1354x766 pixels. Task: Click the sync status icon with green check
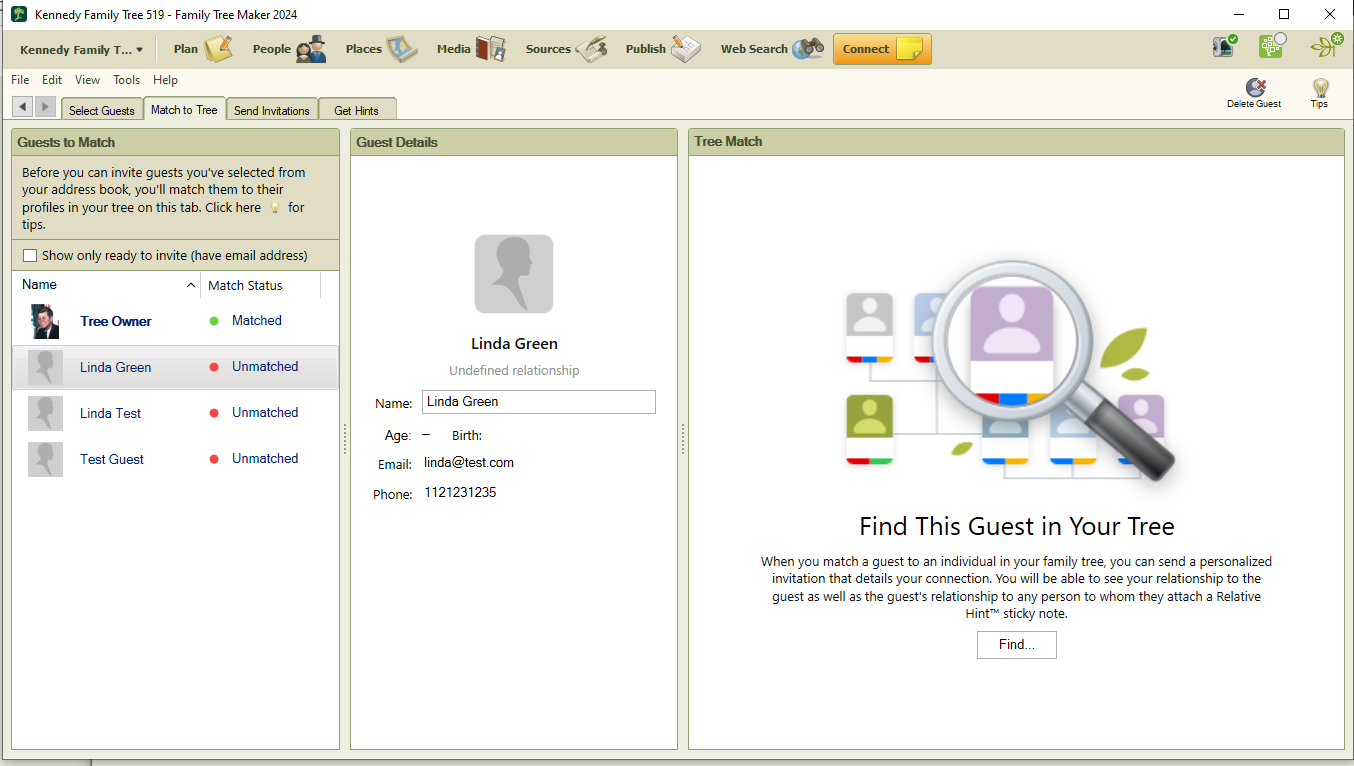click(x=1225, y=46)
